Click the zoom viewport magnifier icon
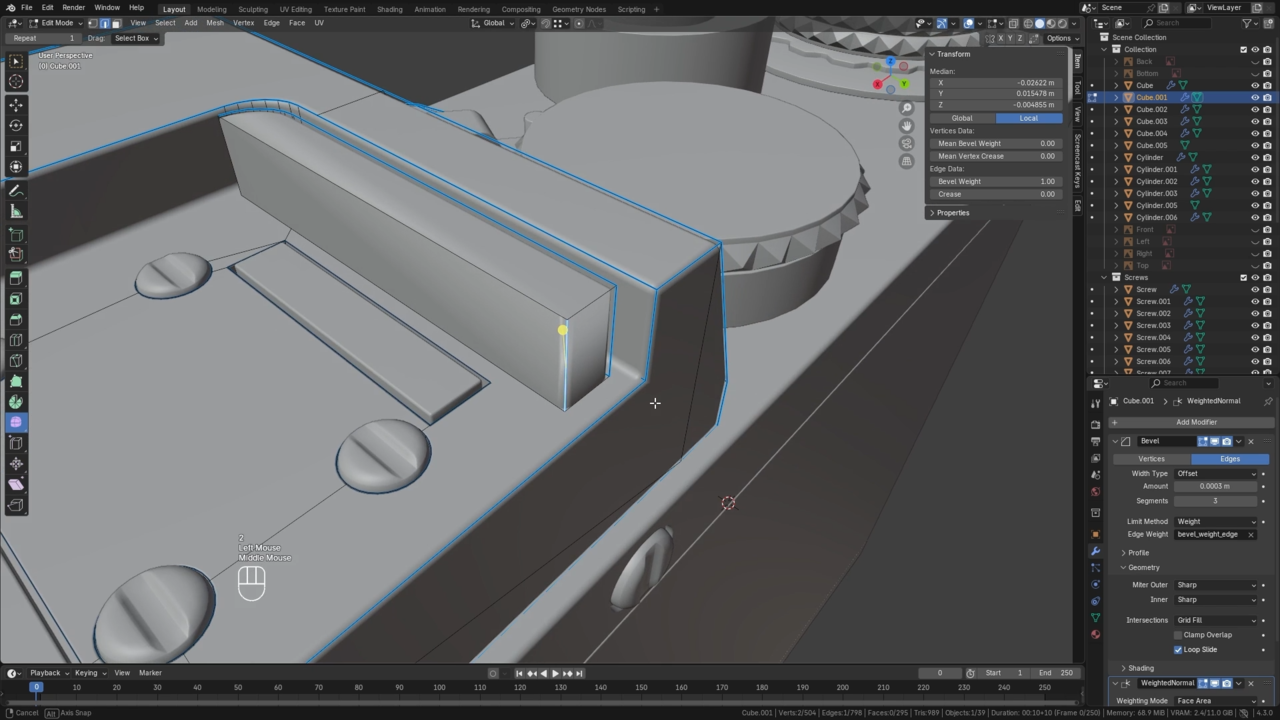The image size is (1280, 720). (x=906, y=108)
